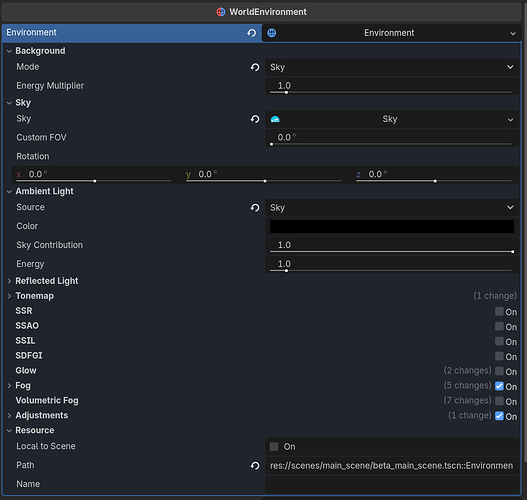Enable the SSAO On checkbox
Screen dimensions: 527x500
click(x=499, y=326)
